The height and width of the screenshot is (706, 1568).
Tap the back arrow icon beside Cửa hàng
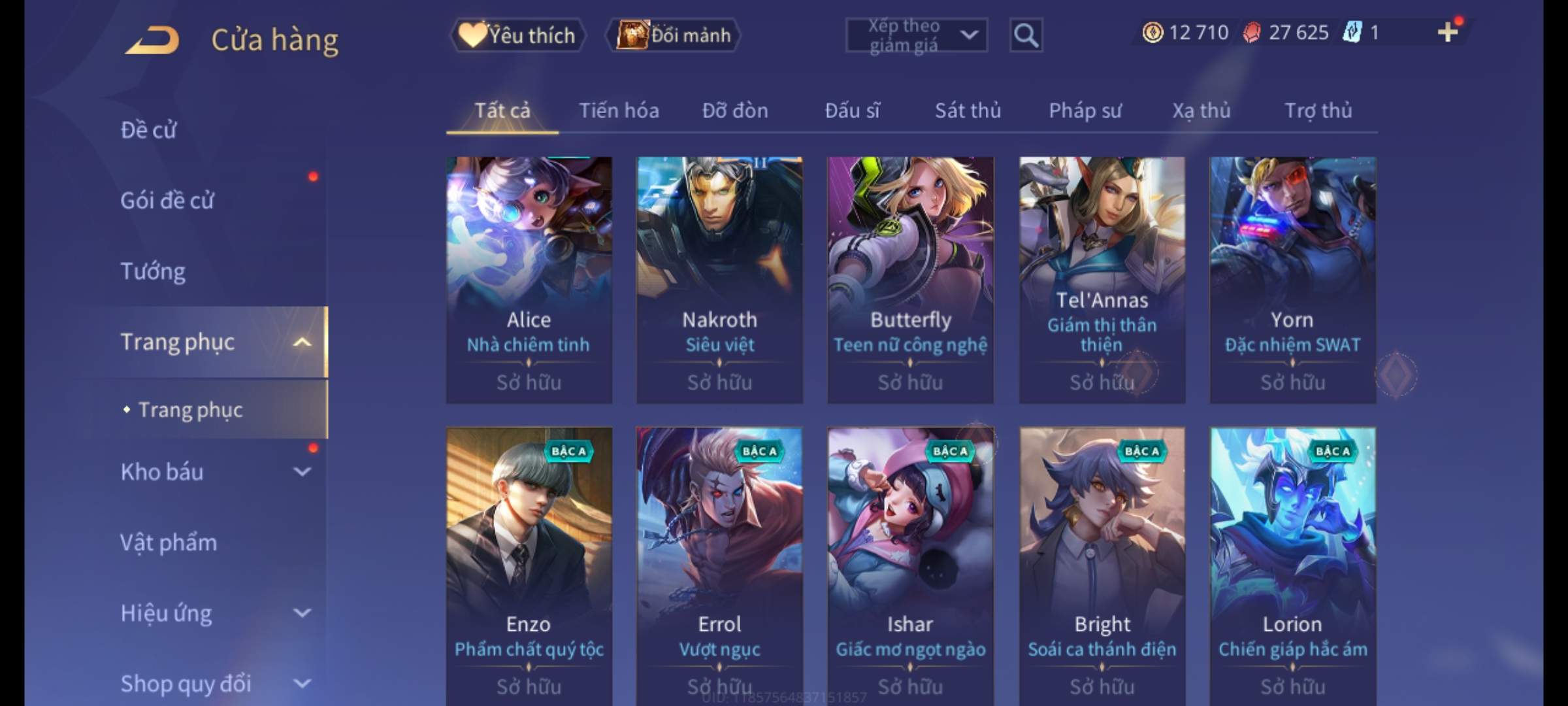pos(153,39)
